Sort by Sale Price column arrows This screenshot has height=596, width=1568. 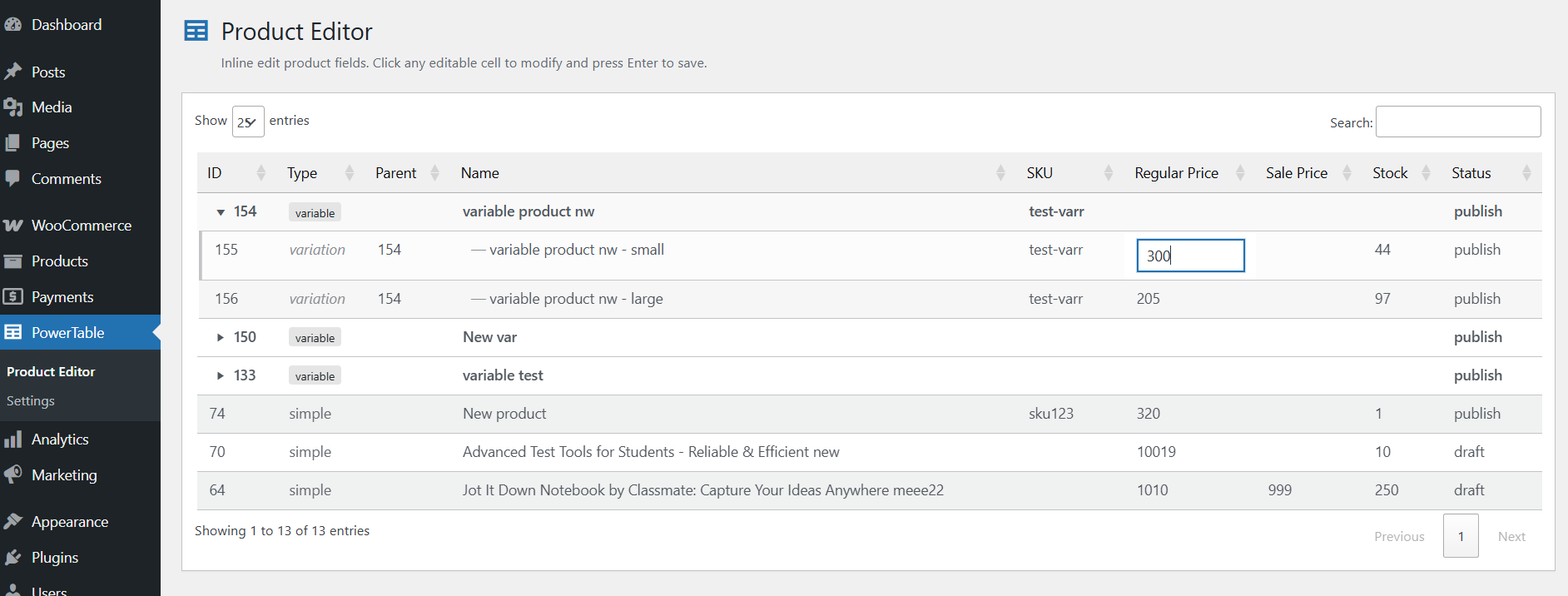(x=1347, y=173)
